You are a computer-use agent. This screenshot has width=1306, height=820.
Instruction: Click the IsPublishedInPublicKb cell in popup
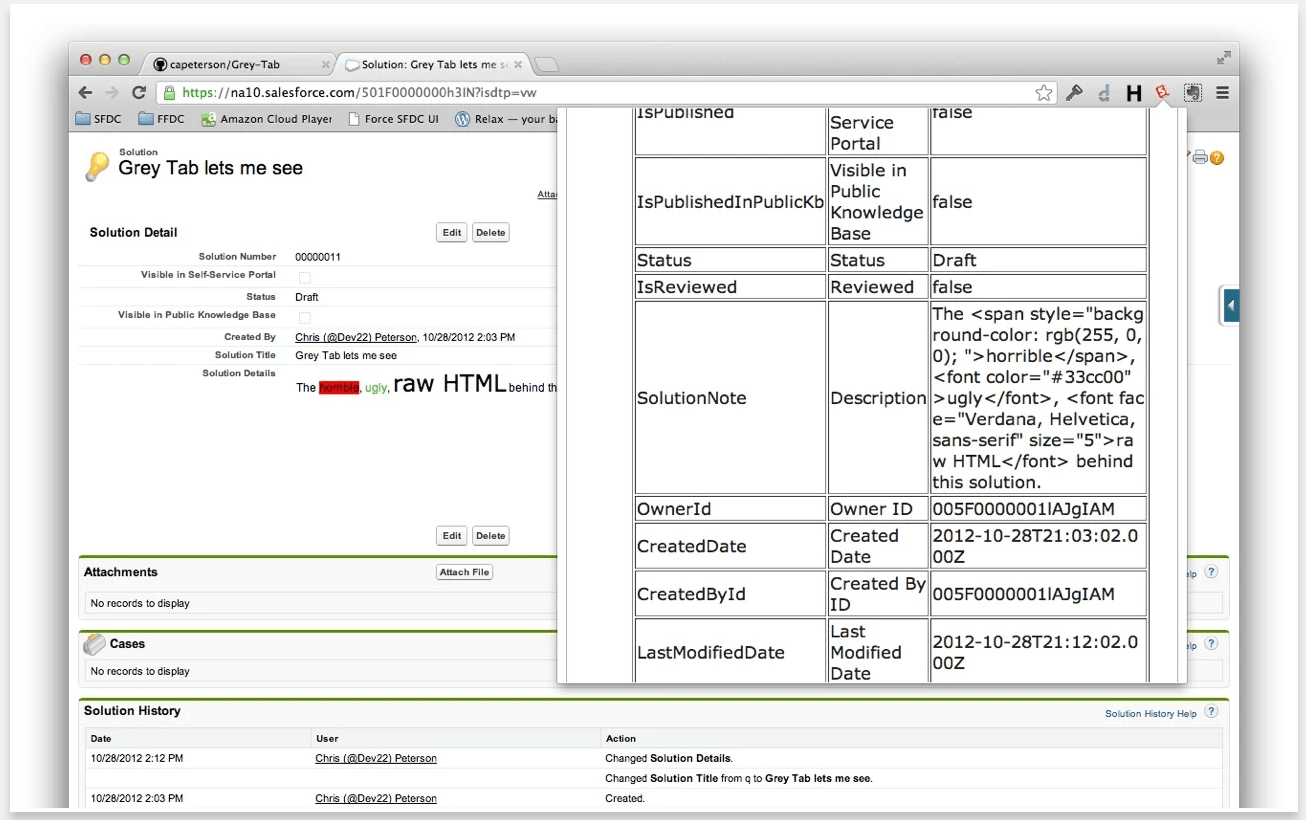(730, 202)
